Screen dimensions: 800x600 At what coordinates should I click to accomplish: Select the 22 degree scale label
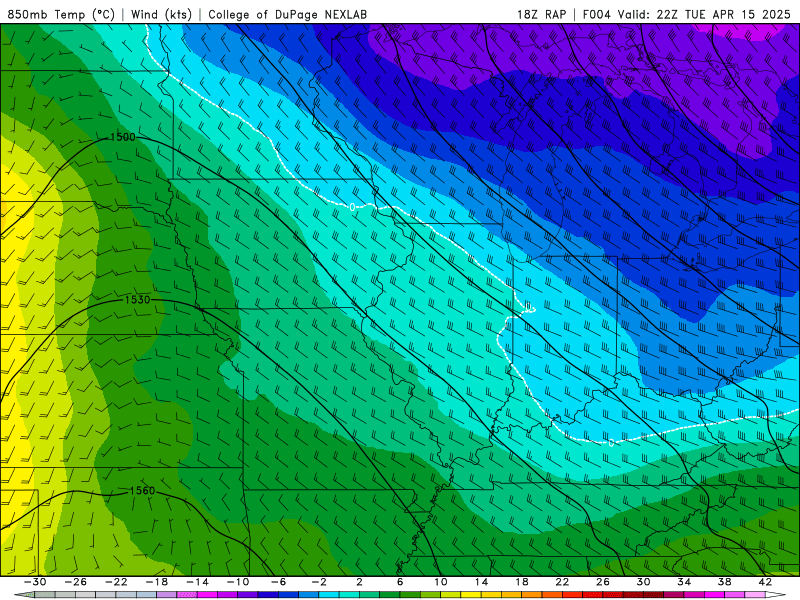562,582
